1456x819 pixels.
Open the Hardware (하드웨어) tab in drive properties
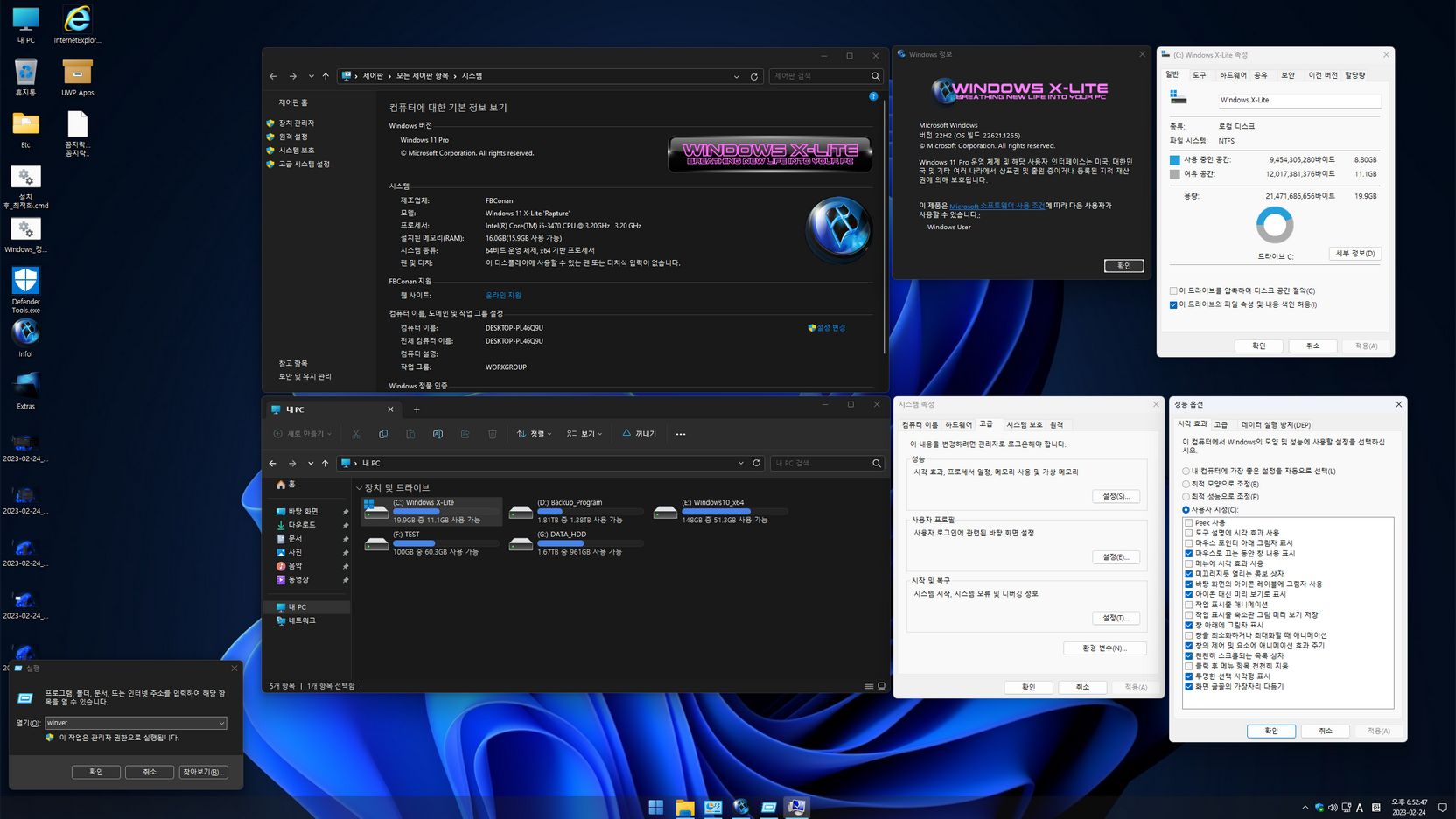1232,75
